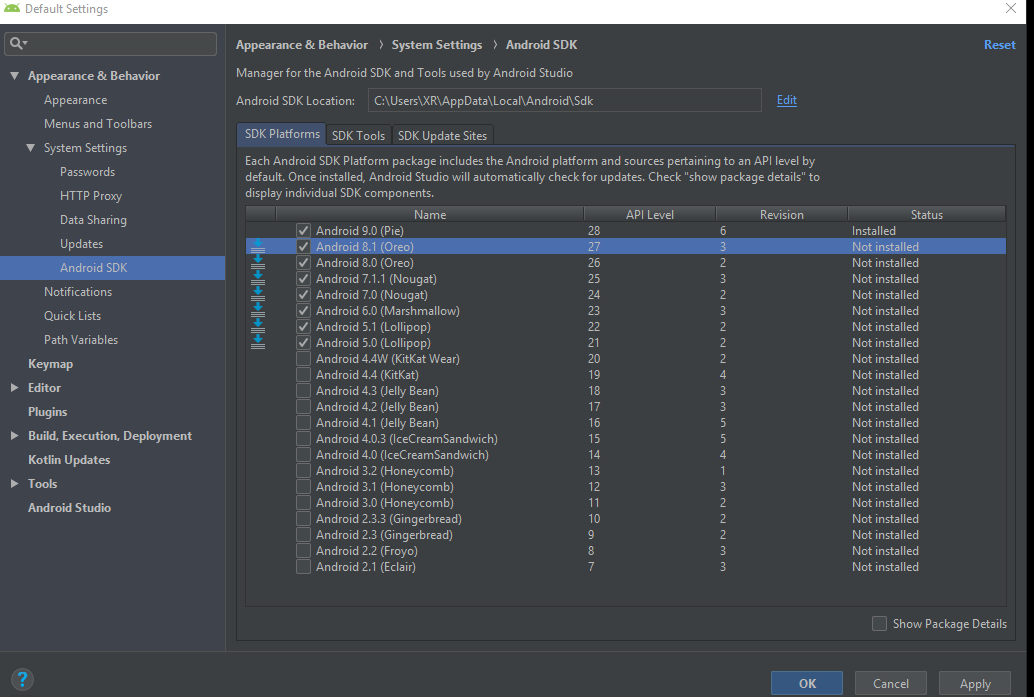The image size is (1034, 697).
Task: Uncheck Android 8.1 (Oreo) checkbox
Action: (x=303, y=247)
